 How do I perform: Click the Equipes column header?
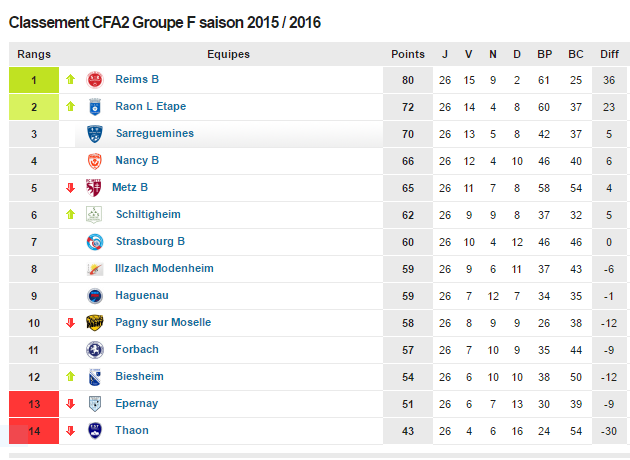pyautogui.click(x=228, y=54)
